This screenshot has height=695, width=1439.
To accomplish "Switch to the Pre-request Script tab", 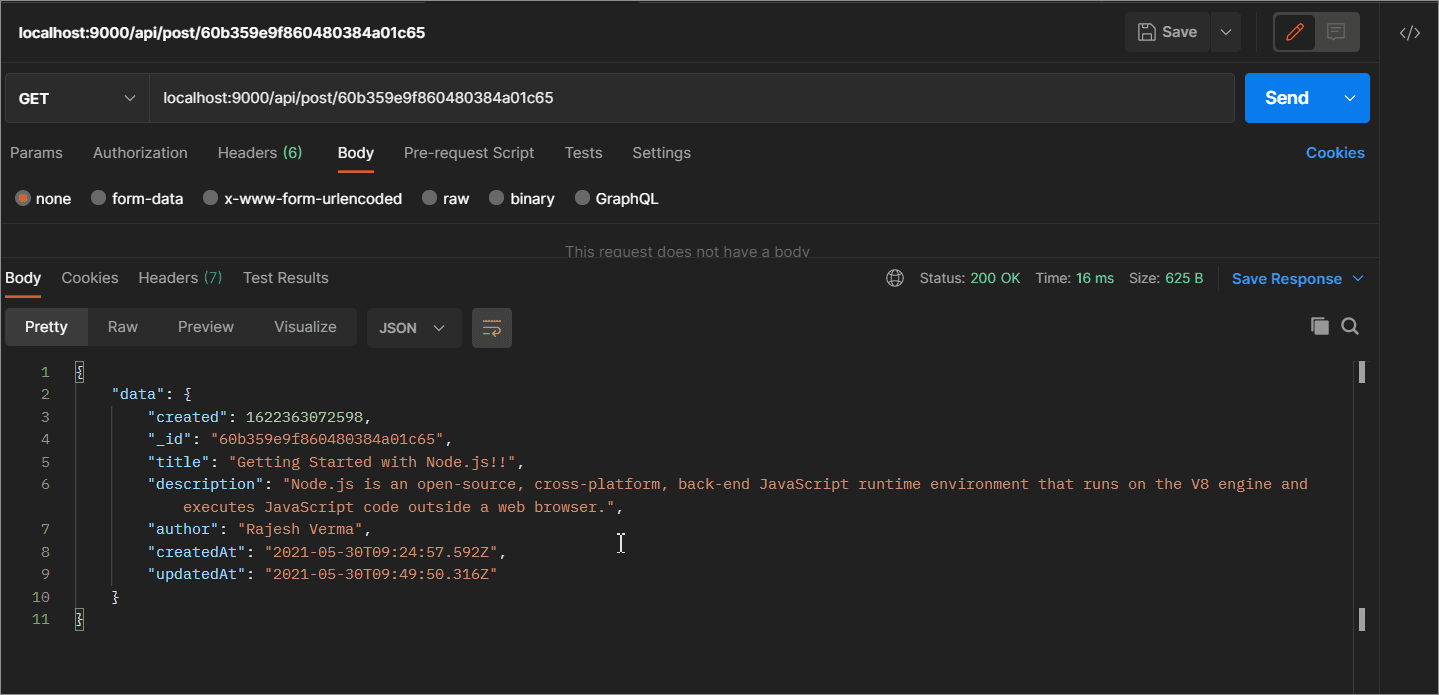I will [x=468, y=153].
